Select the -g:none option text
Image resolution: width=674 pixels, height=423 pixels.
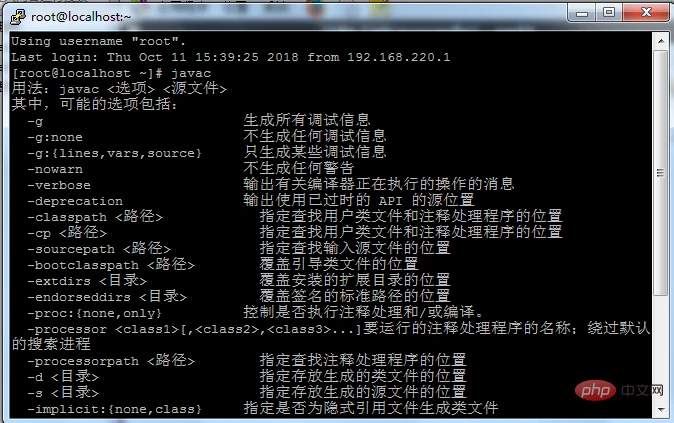pyautogui.click(x=55, y=138)
